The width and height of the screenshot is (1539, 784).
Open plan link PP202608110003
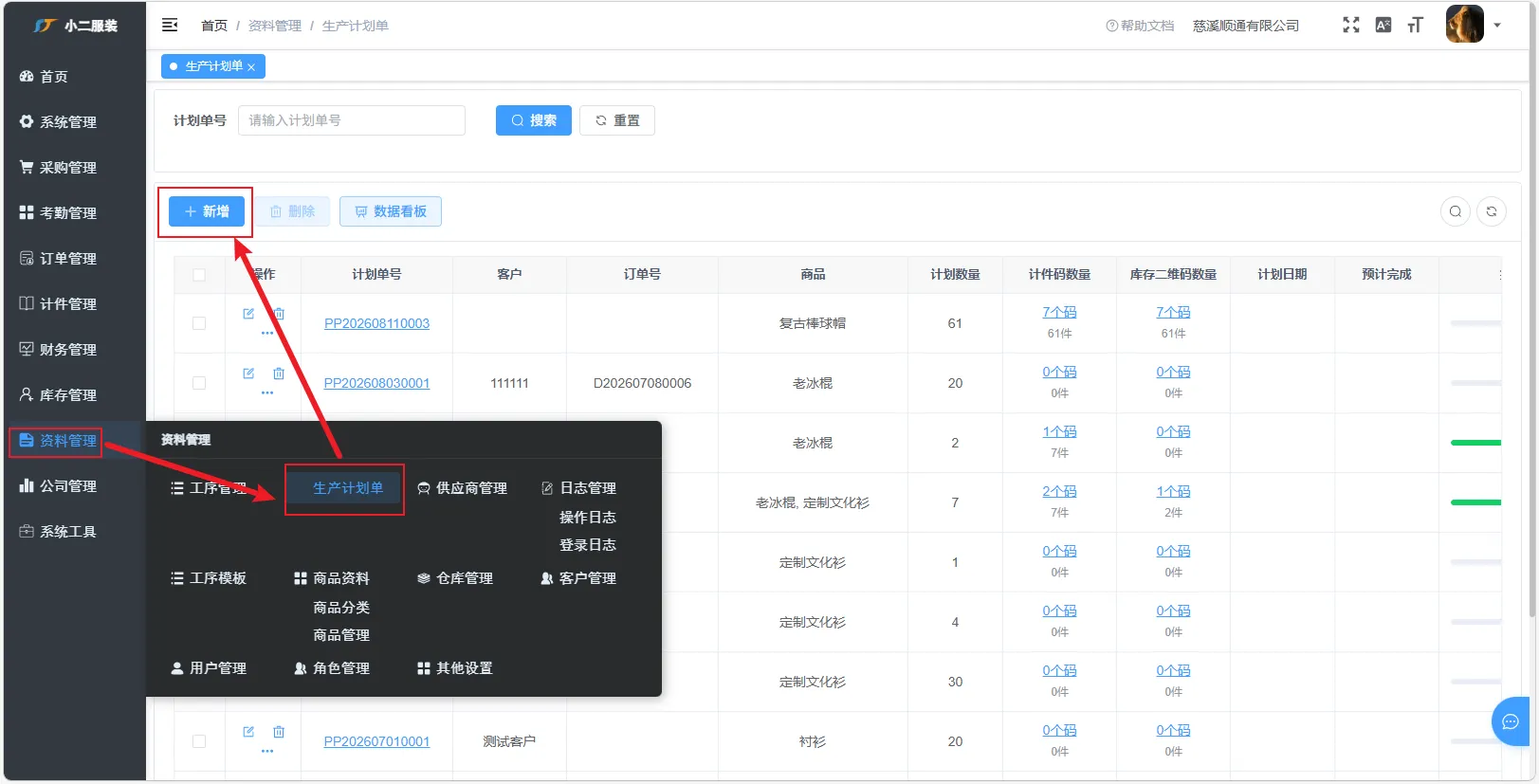pos(376,323)
